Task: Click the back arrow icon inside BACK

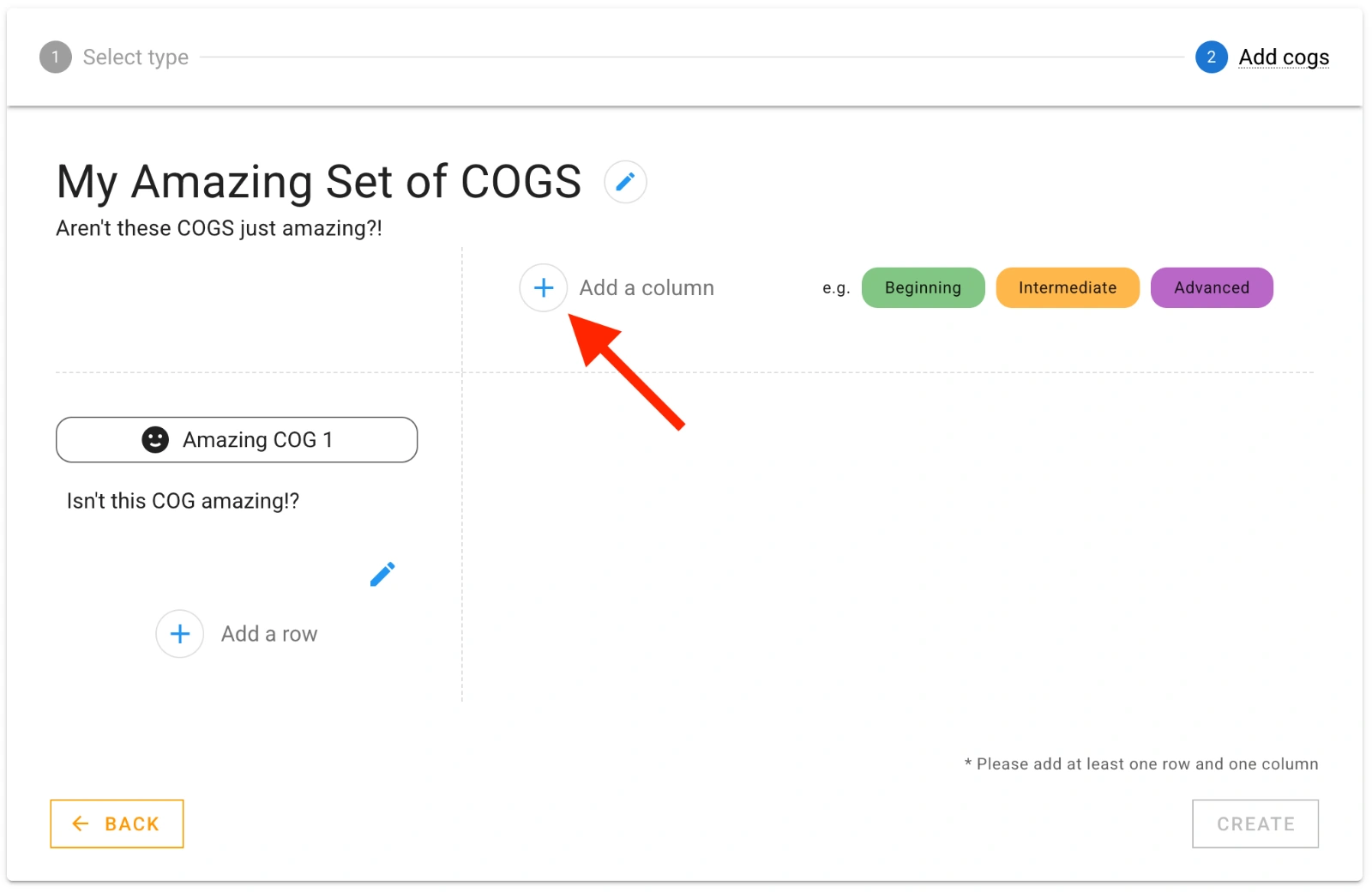Action: click(x=80, y=824)
